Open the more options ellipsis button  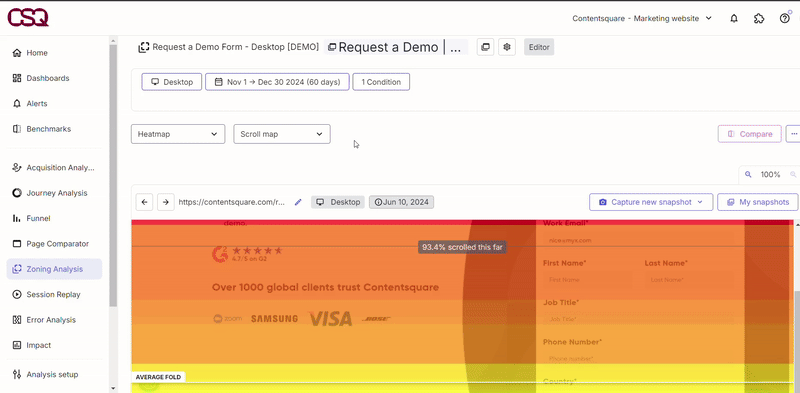click(x=793, y=134)
